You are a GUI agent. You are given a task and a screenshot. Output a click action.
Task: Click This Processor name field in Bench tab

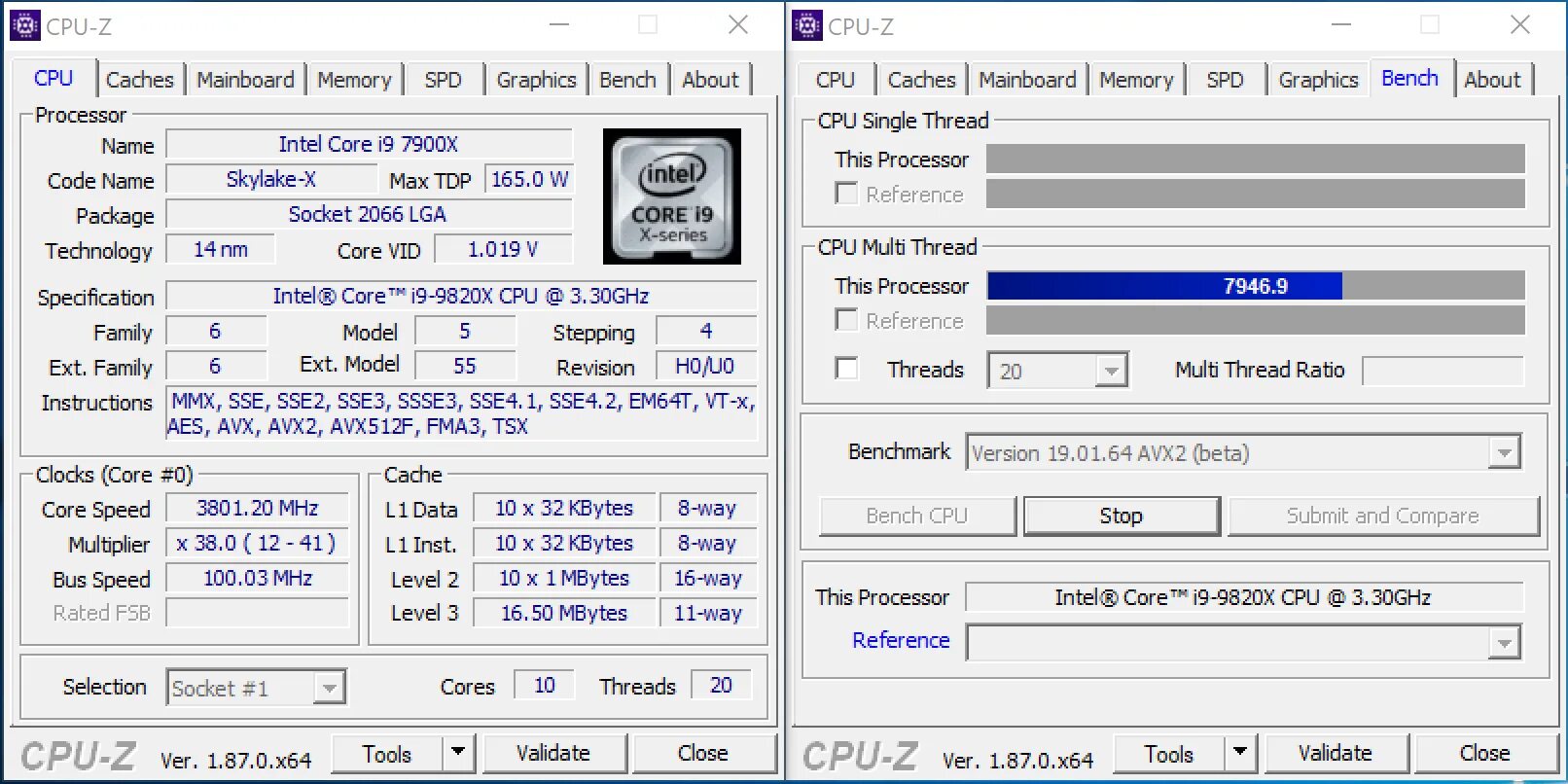[x=1244, y=597]
